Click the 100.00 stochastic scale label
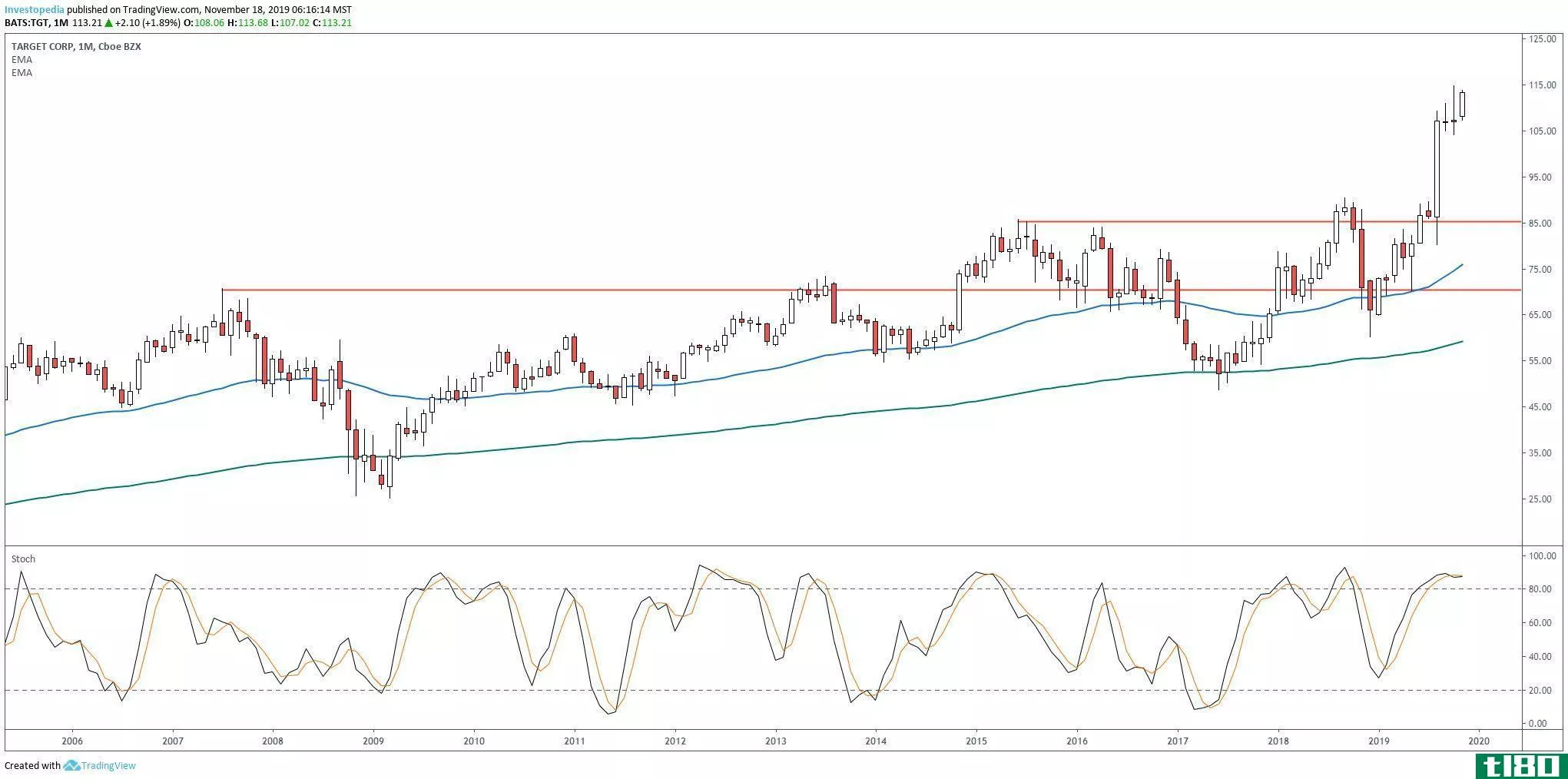Screen dimensions: 1568x779 click(1543, 555)
